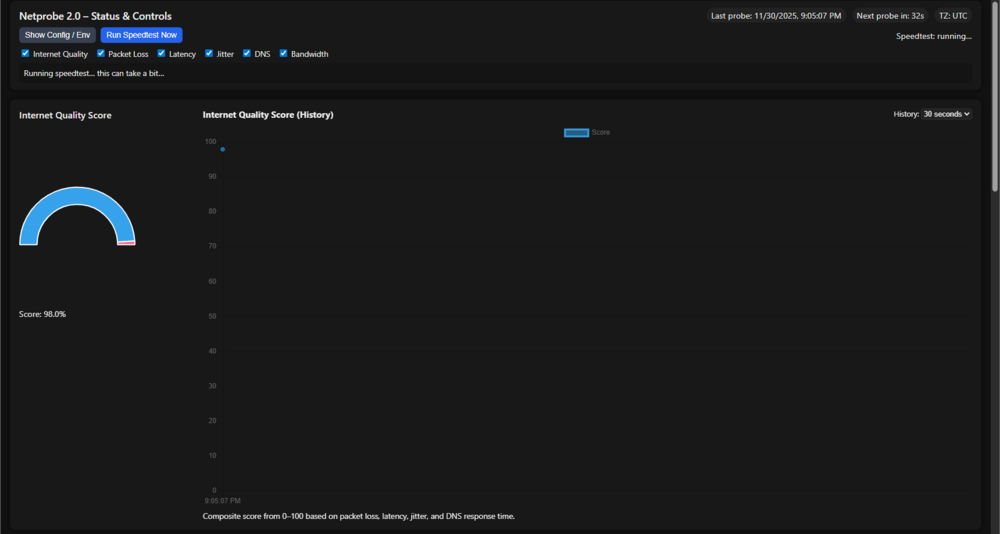Click the TZ: UTC badge
Image resolution: width=1000 pixels, height=534 pixels.
tap(953, 16)
